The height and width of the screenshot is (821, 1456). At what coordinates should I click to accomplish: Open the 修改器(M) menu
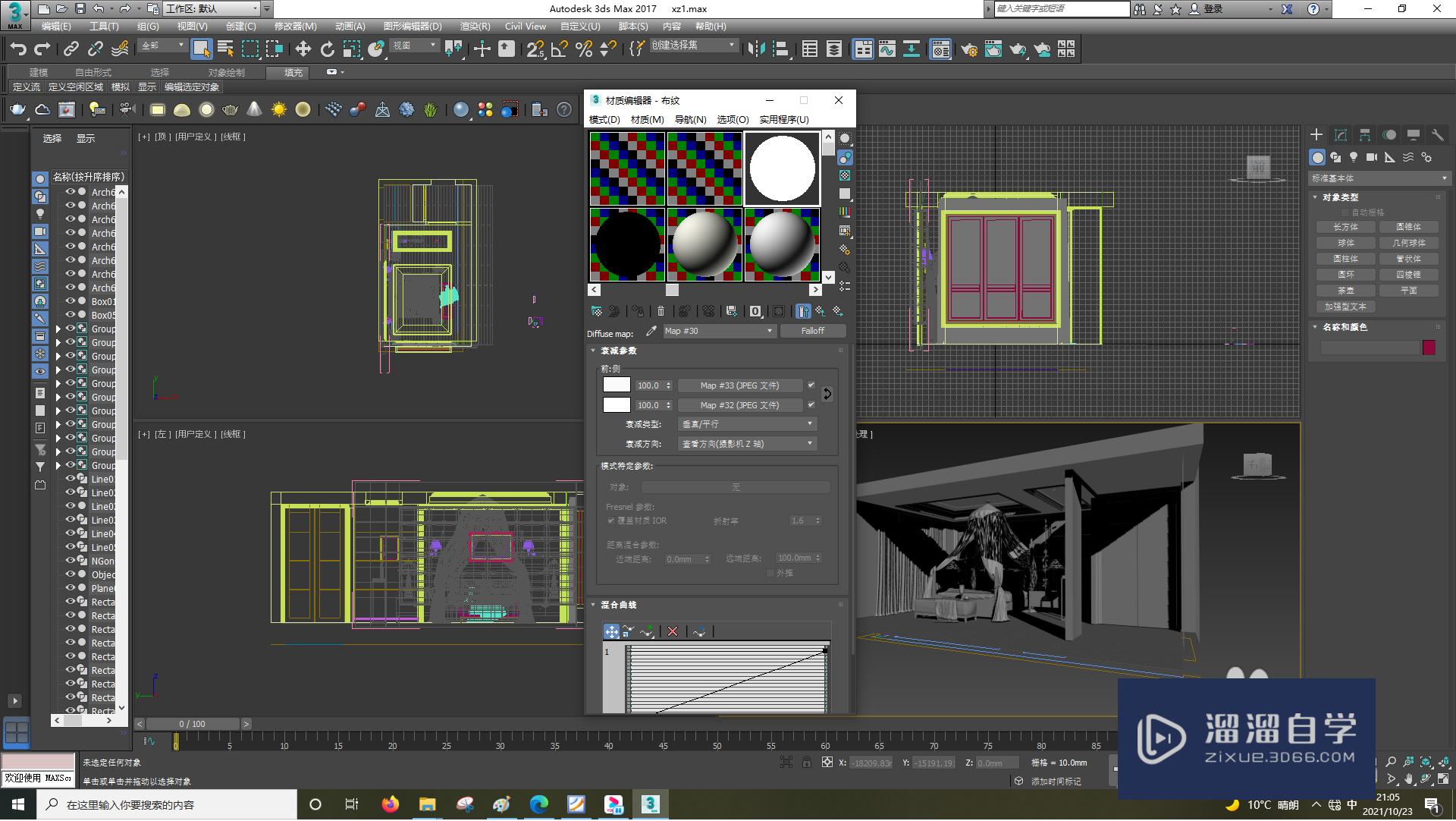point(295,27)
